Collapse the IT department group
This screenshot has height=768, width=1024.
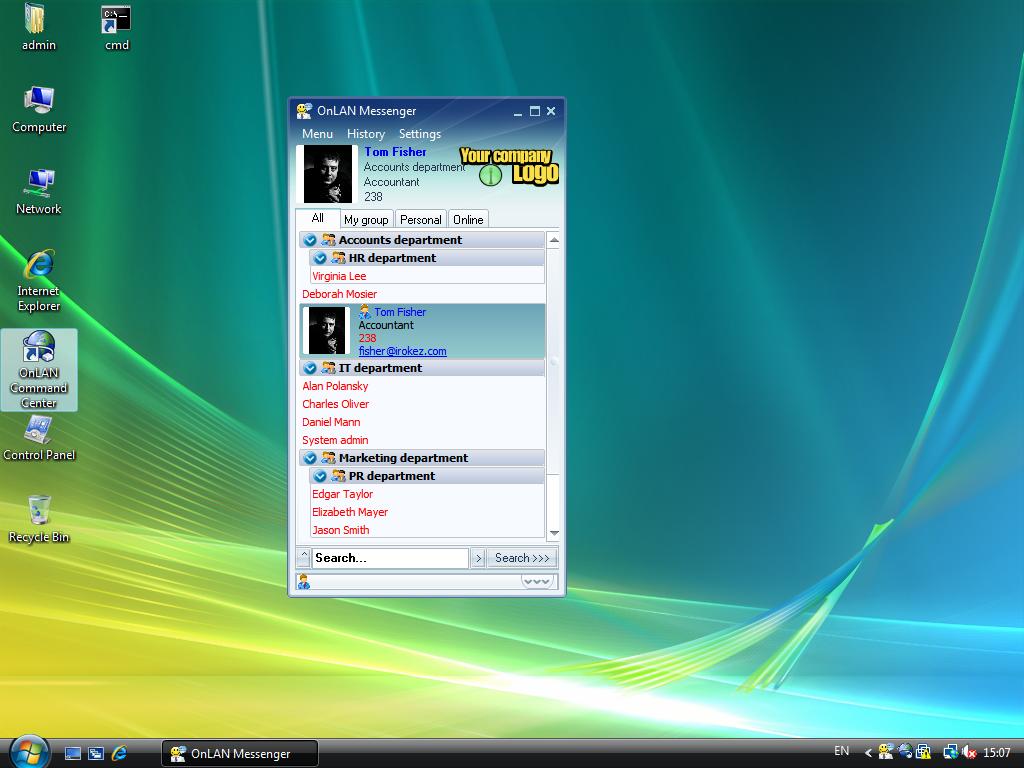[x=310, y=368]
